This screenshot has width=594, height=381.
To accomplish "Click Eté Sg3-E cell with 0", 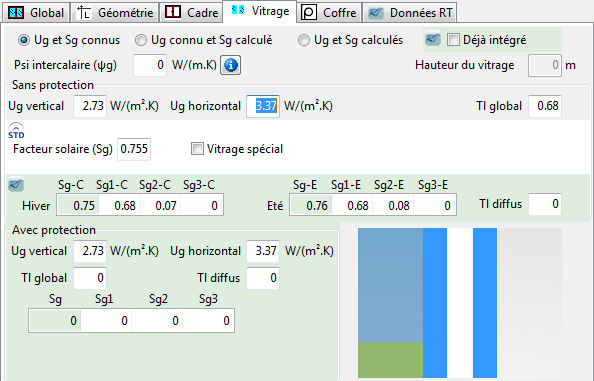I will tap(435, 206).
